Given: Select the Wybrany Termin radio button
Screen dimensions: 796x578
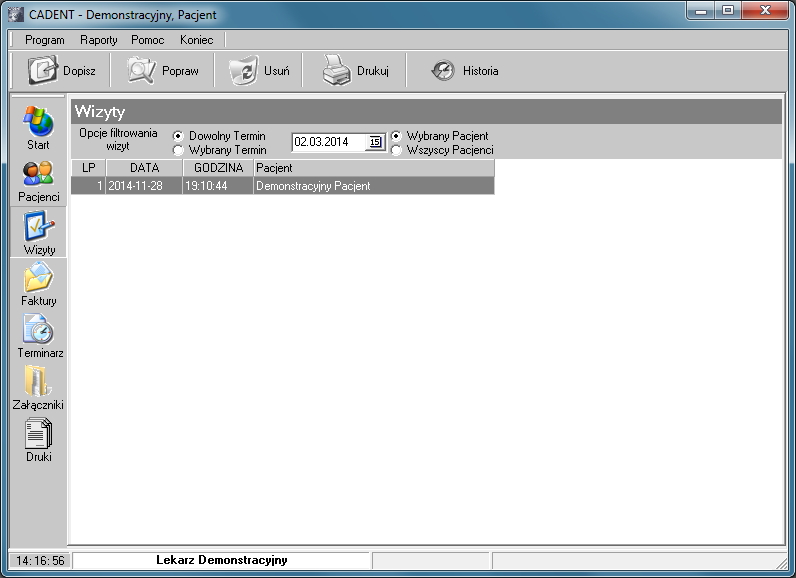Looking at the screenshot, I should point(178,150).
